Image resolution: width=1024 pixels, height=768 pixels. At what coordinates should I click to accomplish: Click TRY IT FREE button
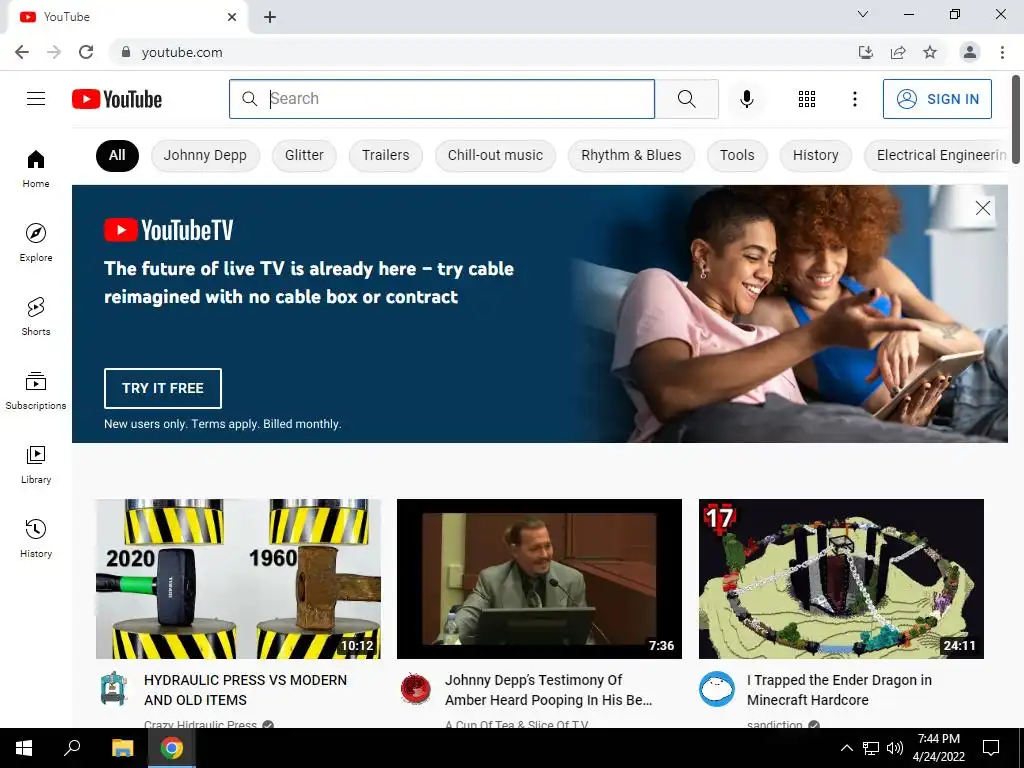(x=163, y=388)
